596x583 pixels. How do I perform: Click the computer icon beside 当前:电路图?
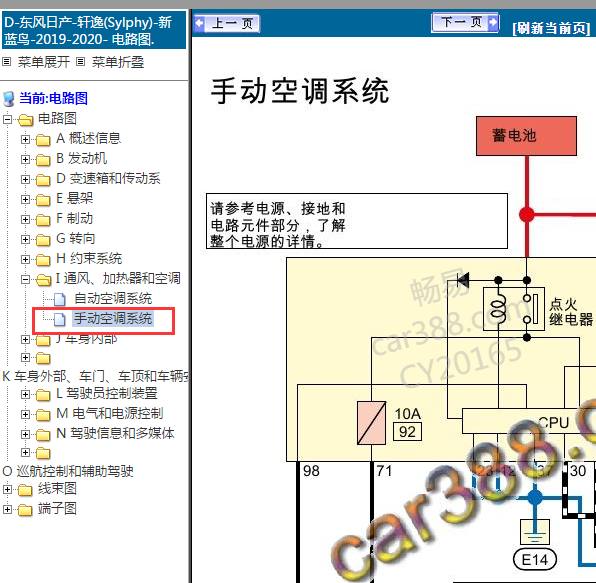click(9, 99)
